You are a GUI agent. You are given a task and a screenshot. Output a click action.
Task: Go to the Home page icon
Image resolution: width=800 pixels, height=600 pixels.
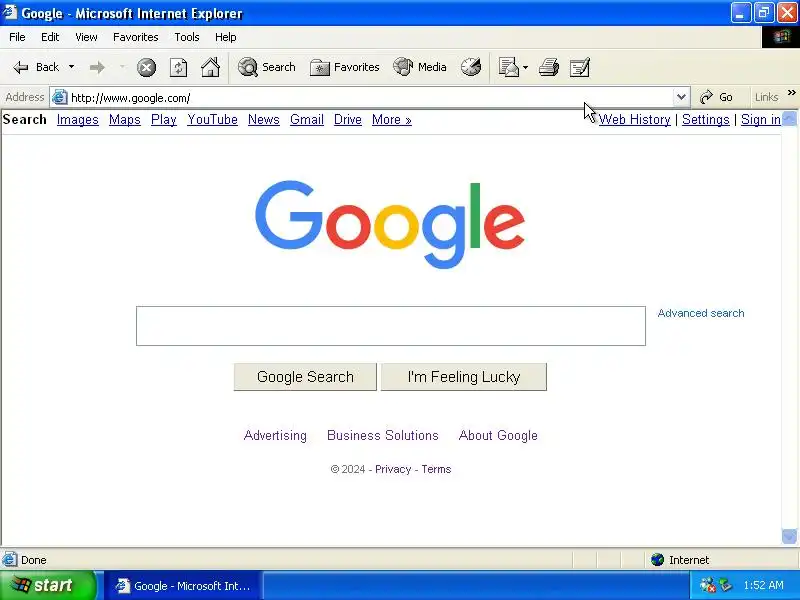click(x=210, y=67)
